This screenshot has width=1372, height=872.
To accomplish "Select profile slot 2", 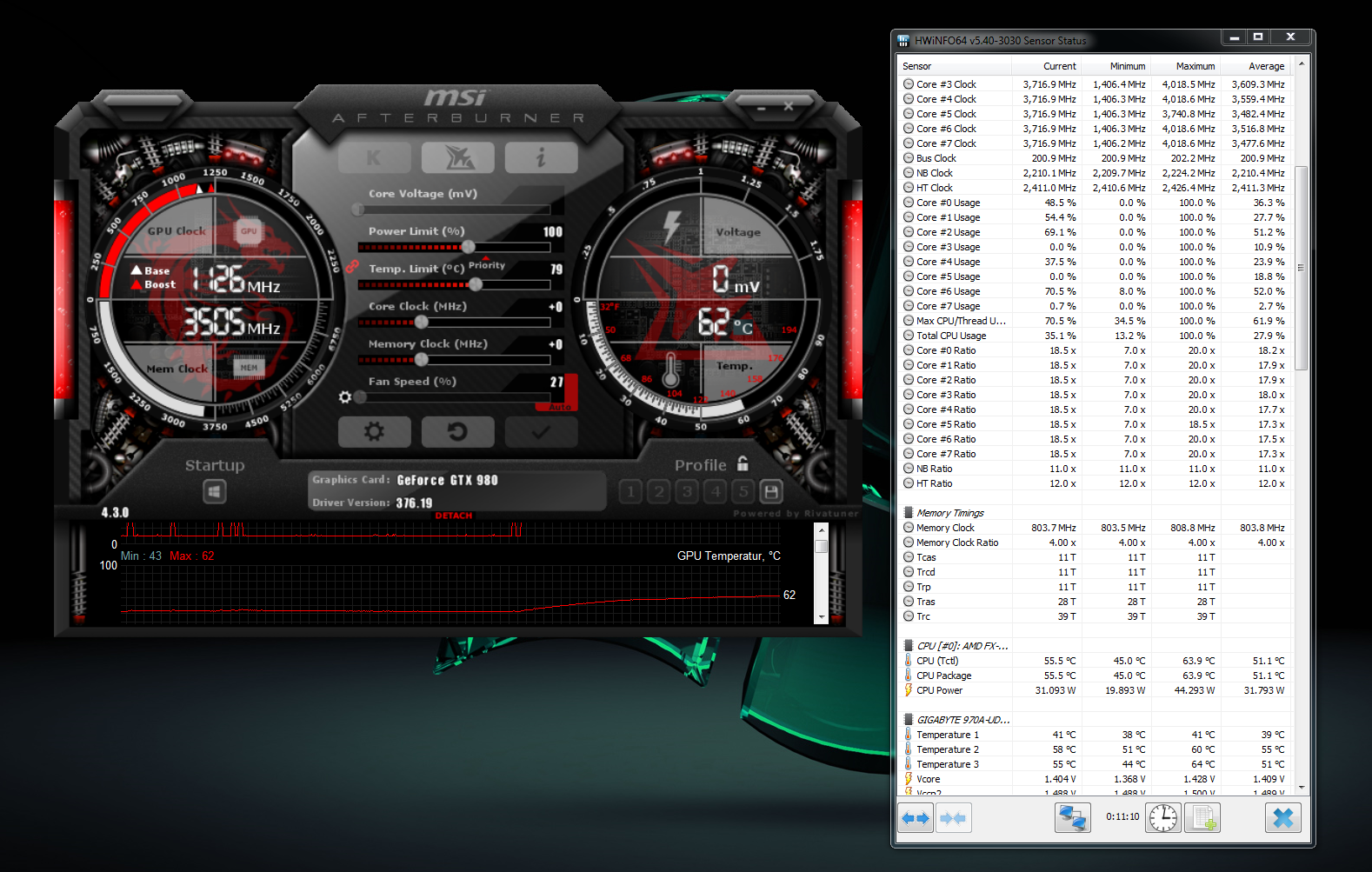I will click(x=659, y=492).
